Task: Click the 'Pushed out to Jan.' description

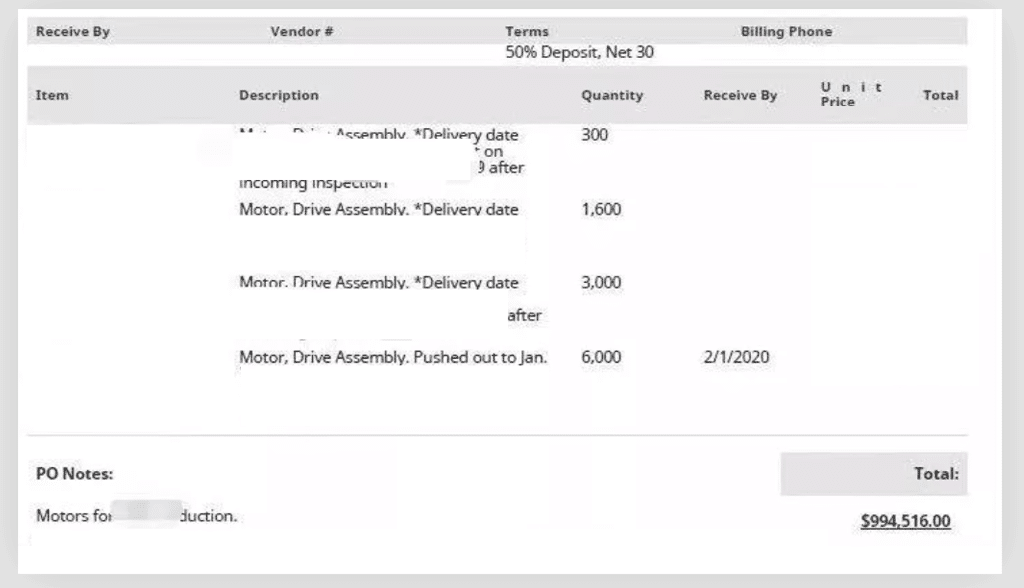Action: 480,357
